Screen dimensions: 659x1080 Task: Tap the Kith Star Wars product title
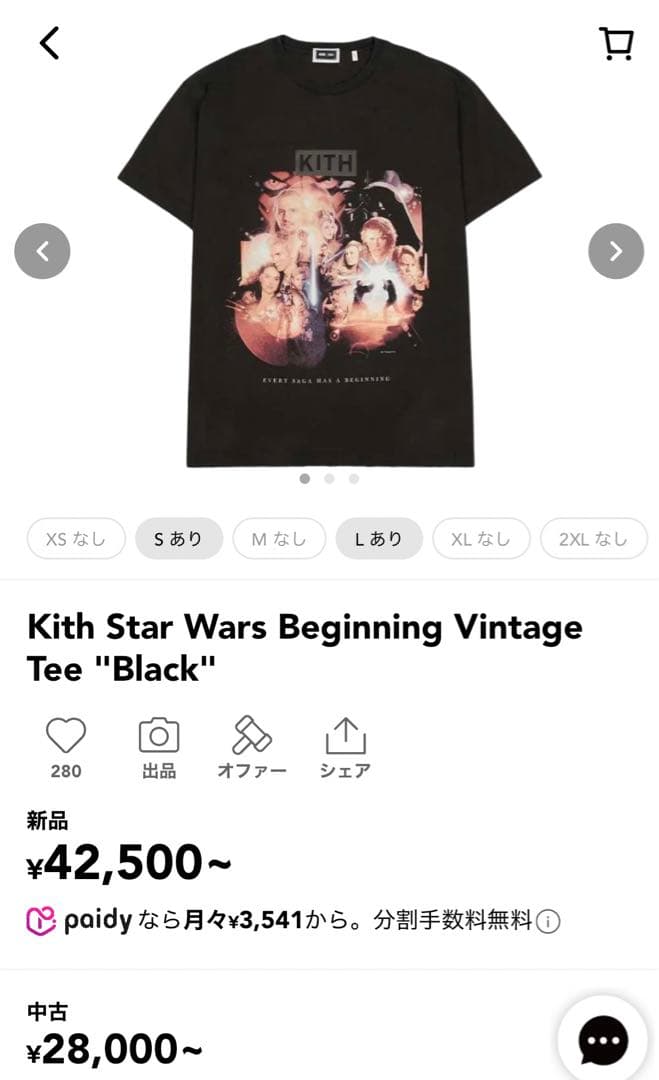(300, 645)
